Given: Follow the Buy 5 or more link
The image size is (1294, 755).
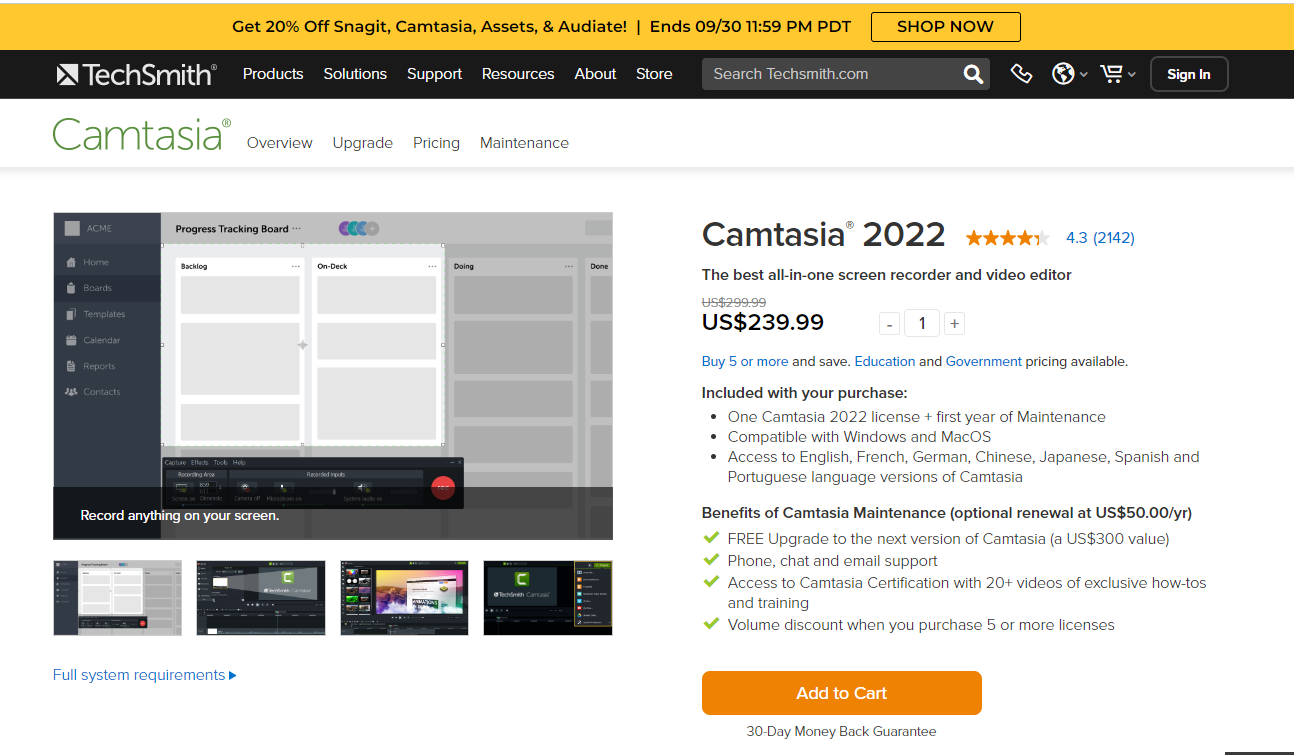Looking at the screenshot, I should tap(745, 362).
